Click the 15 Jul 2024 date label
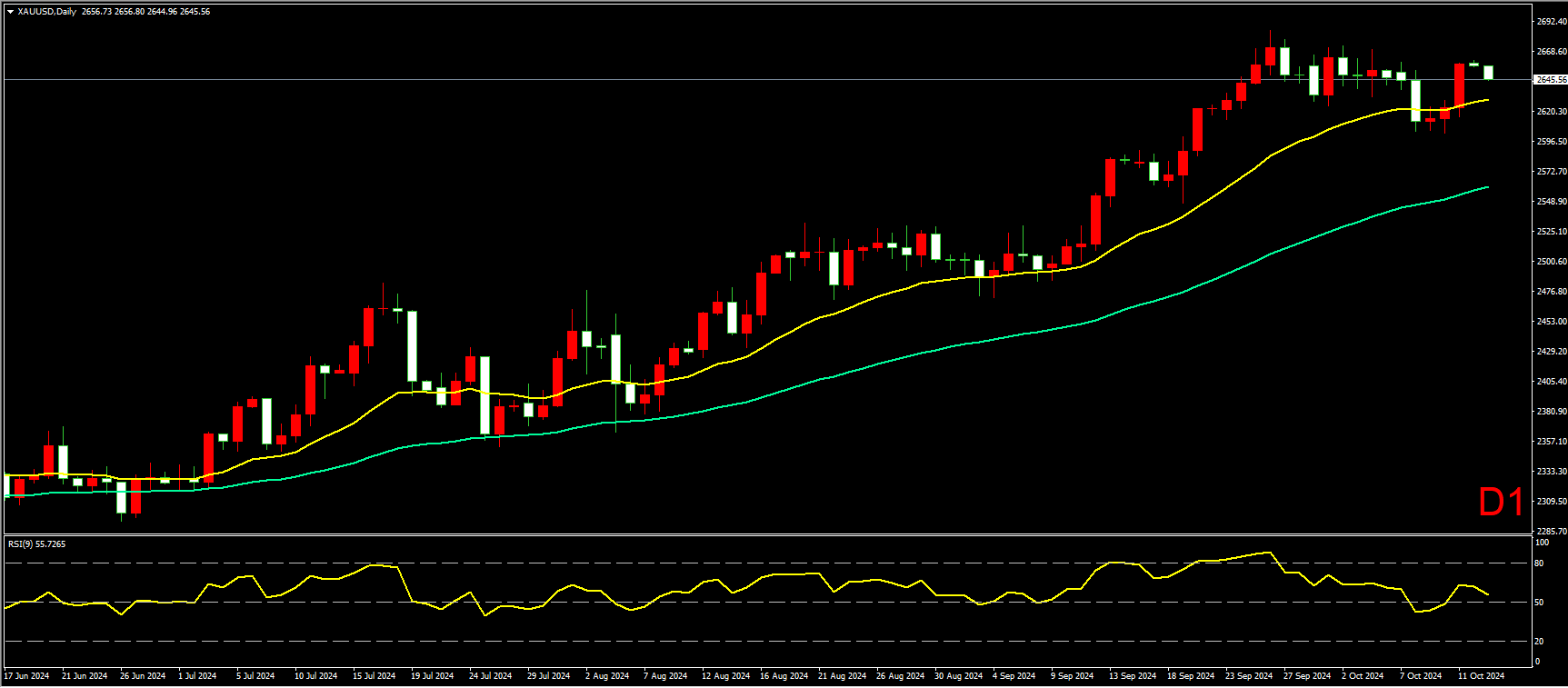The height and width of the screenshot is (688, 1568). [x=374, y=676]
